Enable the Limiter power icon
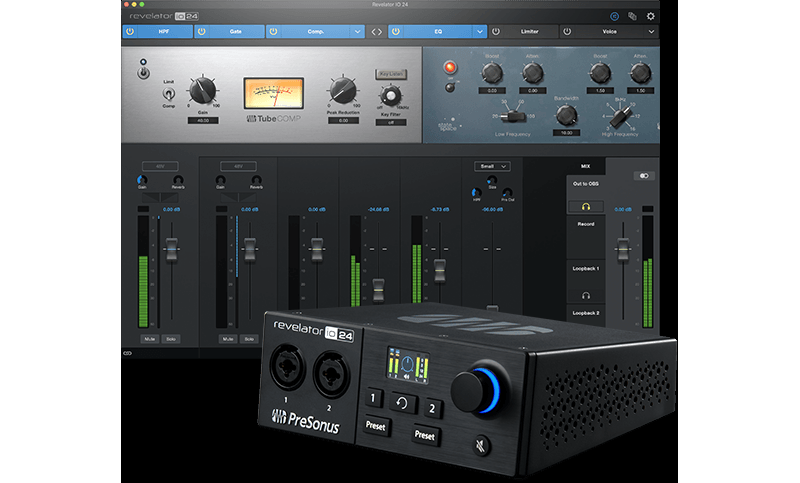The width and height of the screenshot is (800, 483). coord(495,32)
